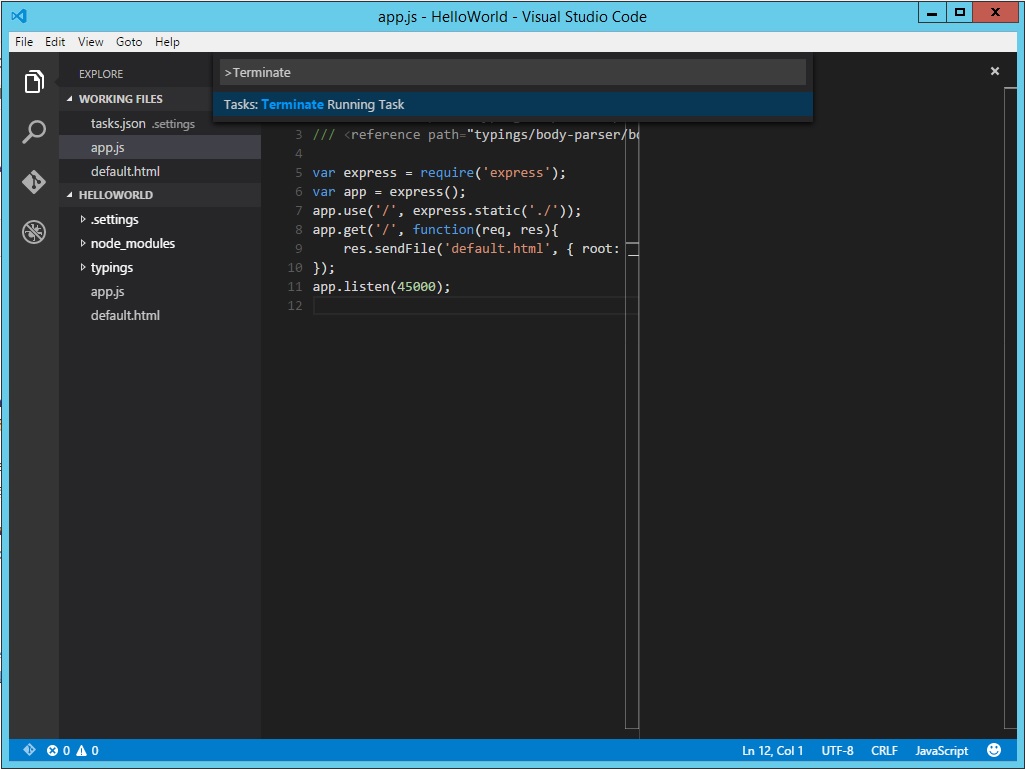Expand the node_modules folder

click(x=83, y=243)
